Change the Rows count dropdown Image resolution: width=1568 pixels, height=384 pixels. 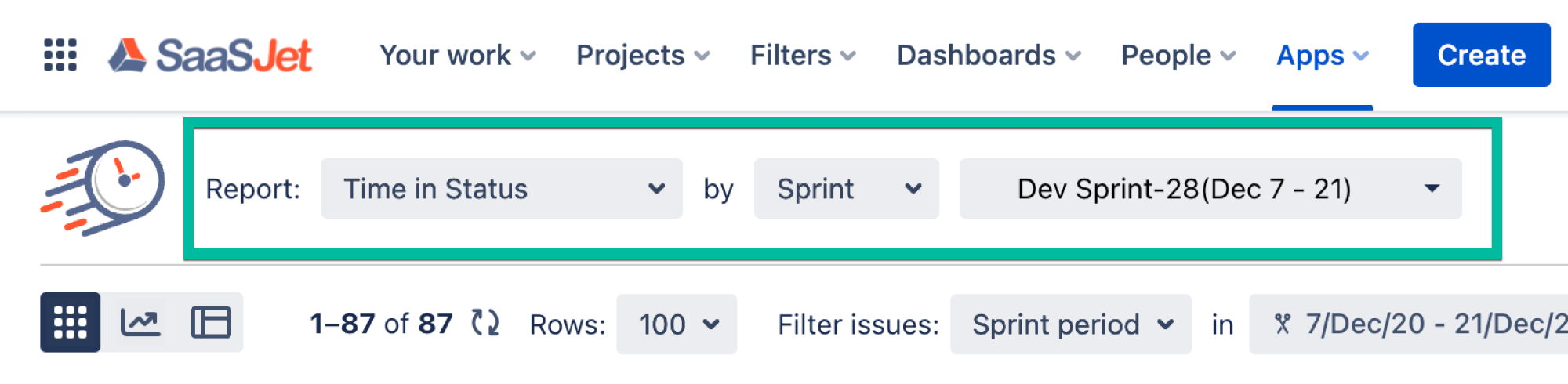pos(677,324)
